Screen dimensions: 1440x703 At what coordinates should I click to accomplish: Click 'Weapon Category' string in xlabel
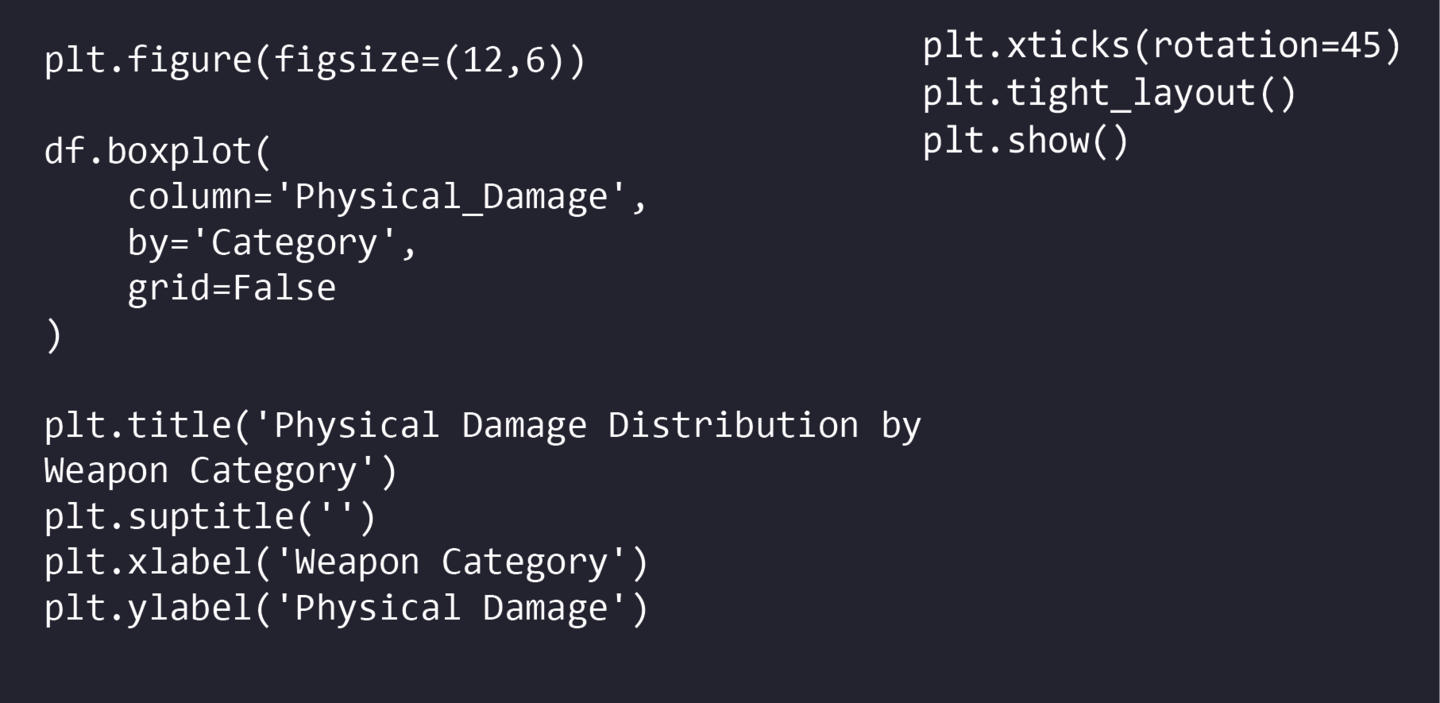tap(450, 562)
